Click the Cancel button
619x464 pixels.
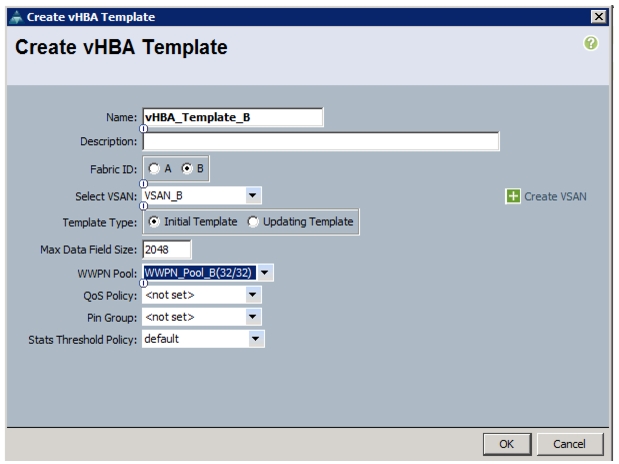click(x=570, y=444)
